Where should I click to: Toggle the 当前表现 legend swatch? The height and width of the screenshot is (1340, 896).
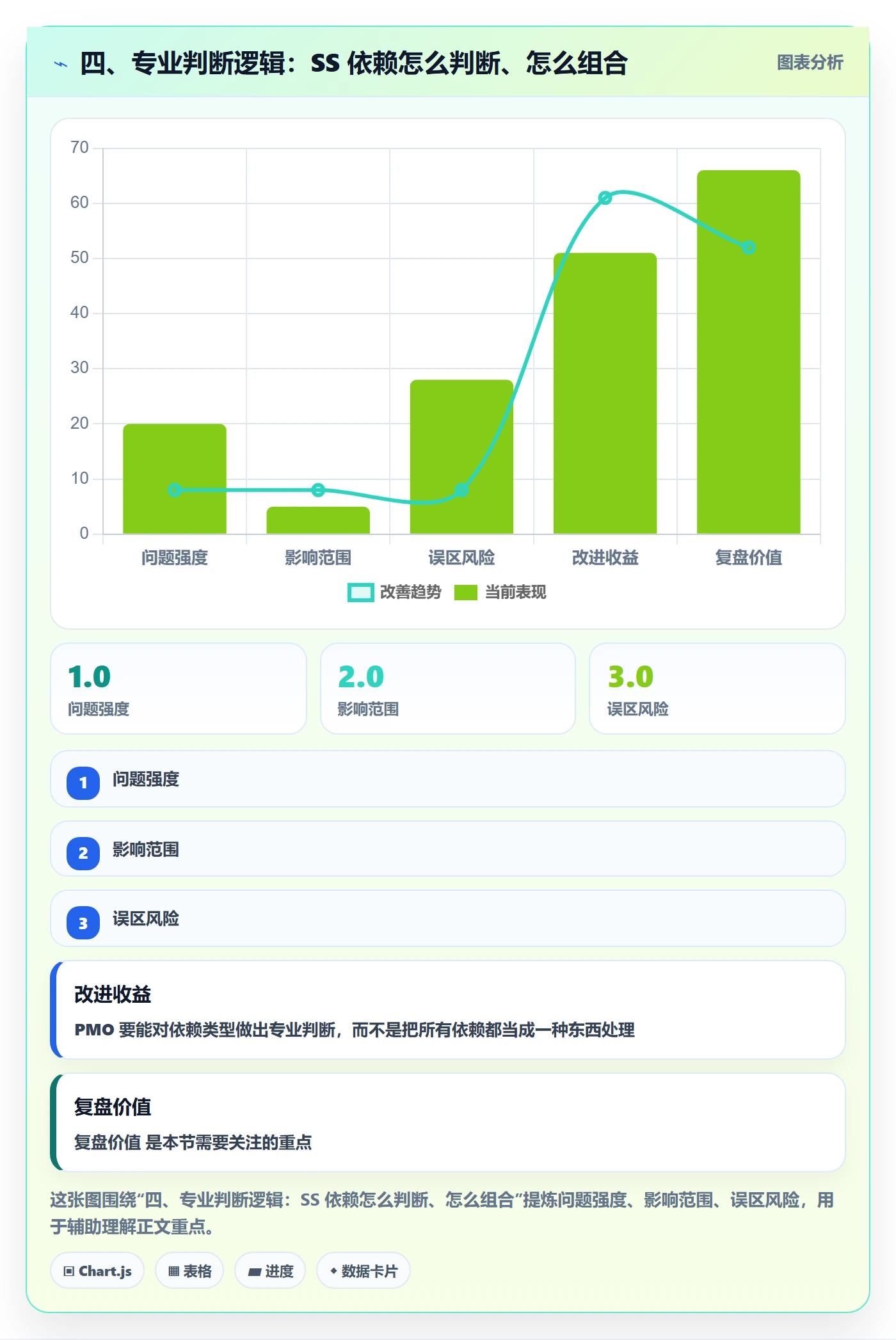coord(466,593)
